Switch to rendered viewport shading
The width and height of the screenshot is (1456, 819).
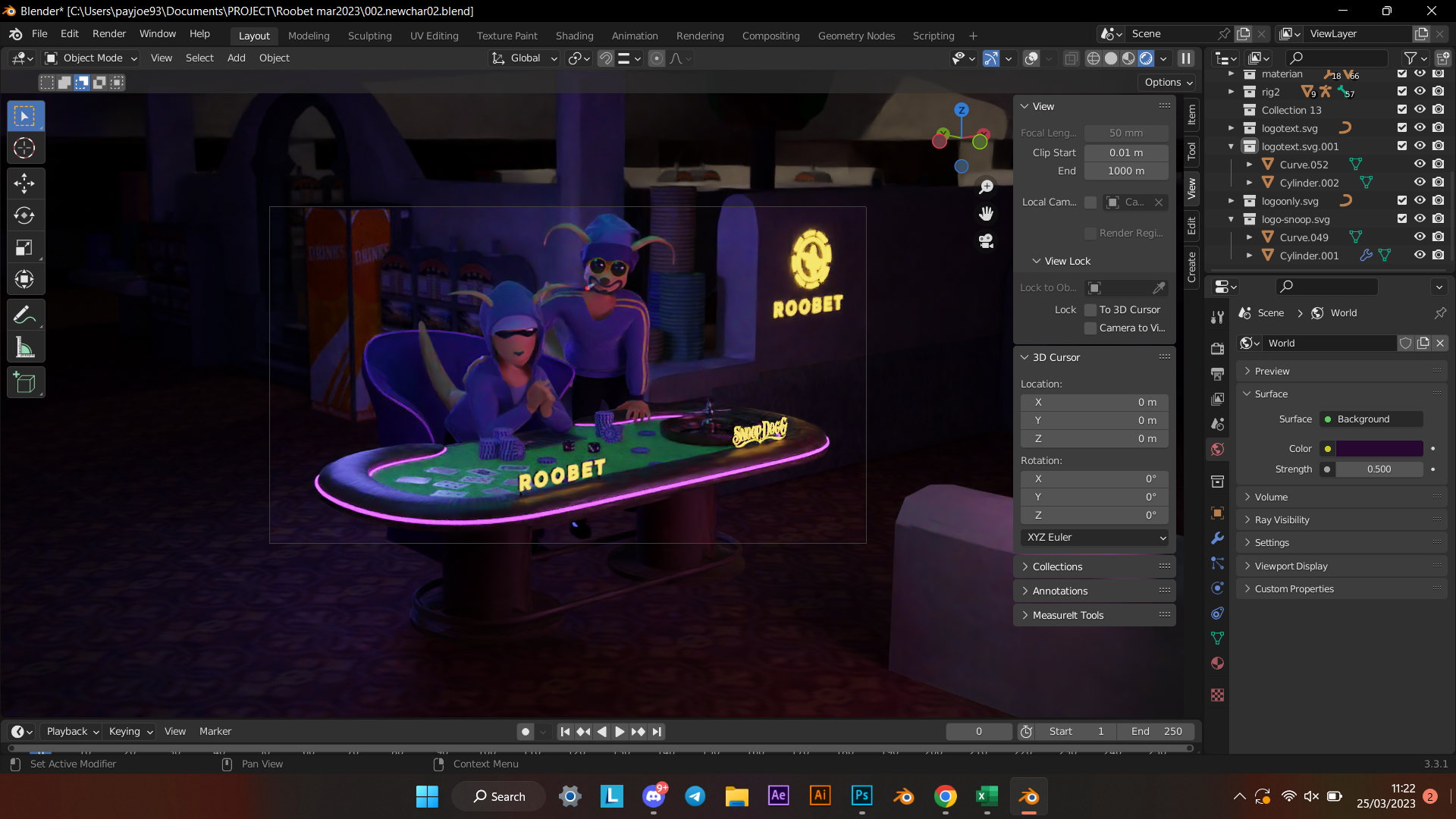(x=1146, y=58)
